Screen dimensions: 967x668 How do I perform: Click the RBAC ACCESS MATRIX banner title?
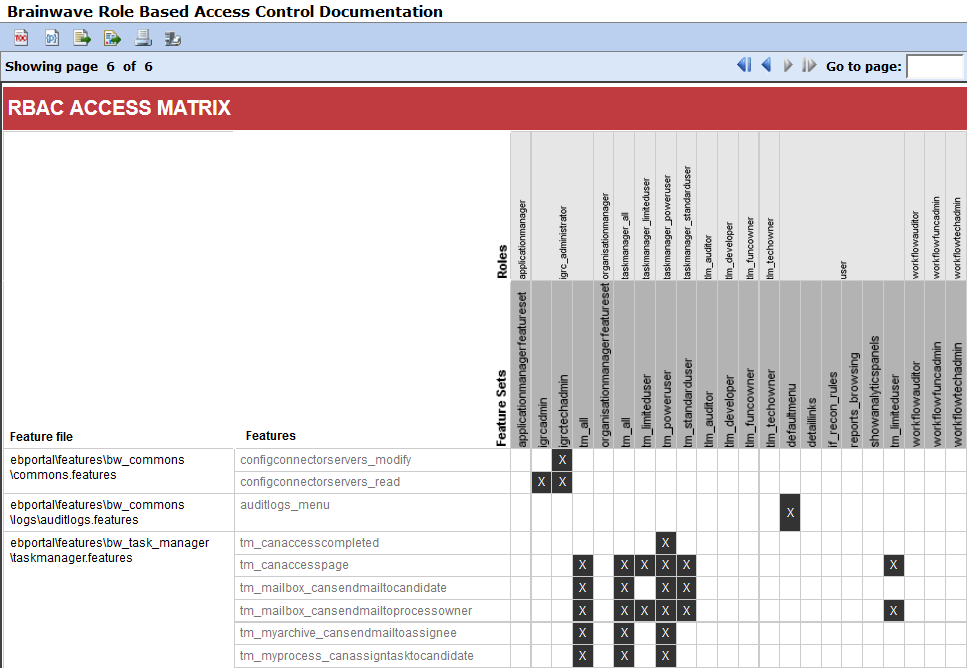point(119,108)
